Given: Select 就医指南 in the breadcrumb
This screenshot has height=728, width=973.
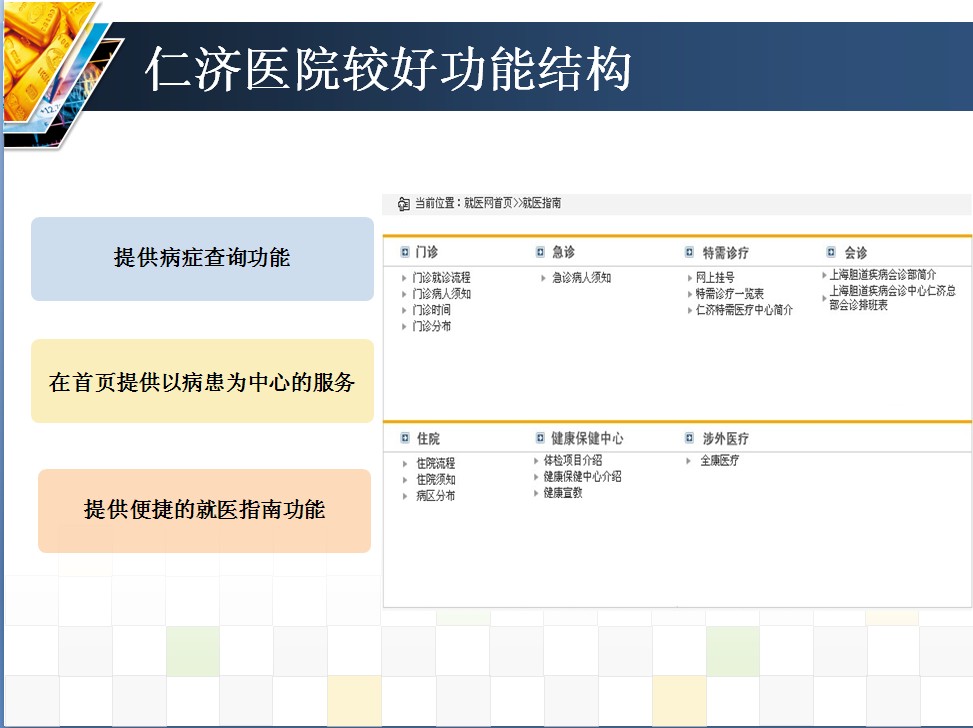Looking at the screenshot, I should [x=542, y=203].
